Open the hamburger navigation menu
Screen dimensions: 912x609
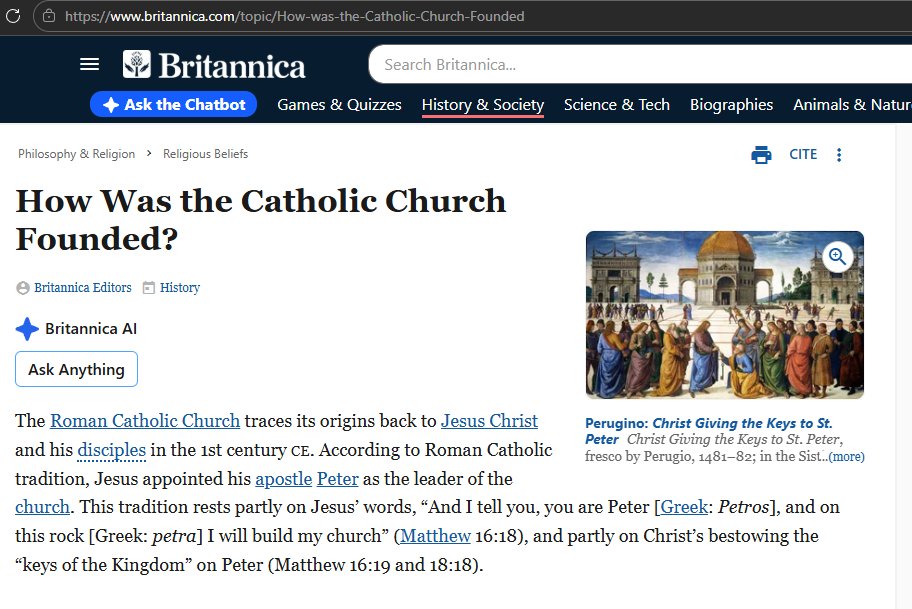tap(89, 64)
